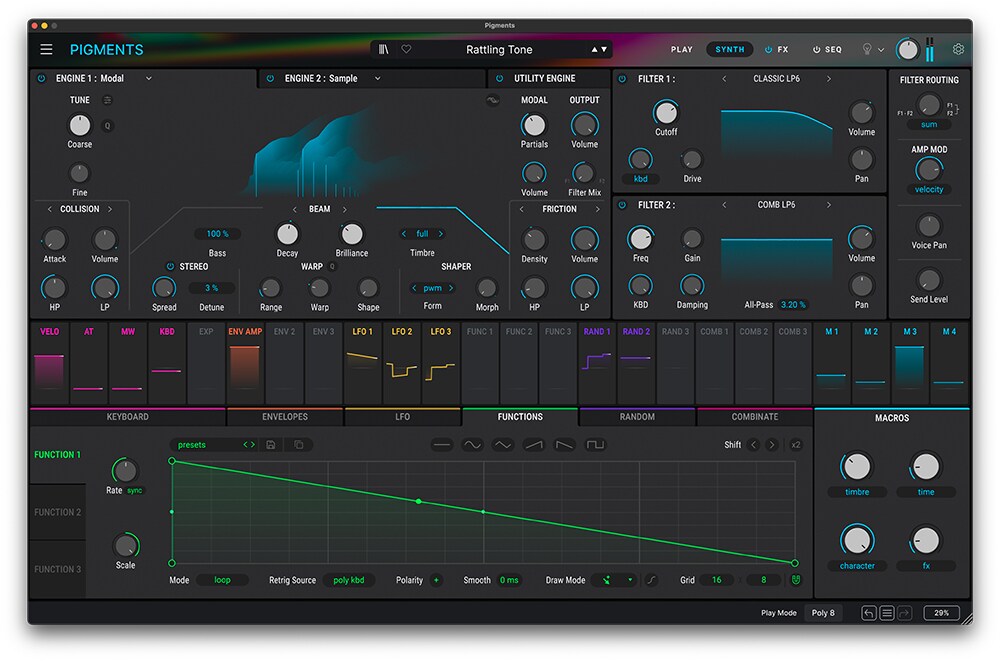Open the preset library browser icon
Image resolution: width=1000 pixels, height=661 pixels.
click(x=383, y=49)
